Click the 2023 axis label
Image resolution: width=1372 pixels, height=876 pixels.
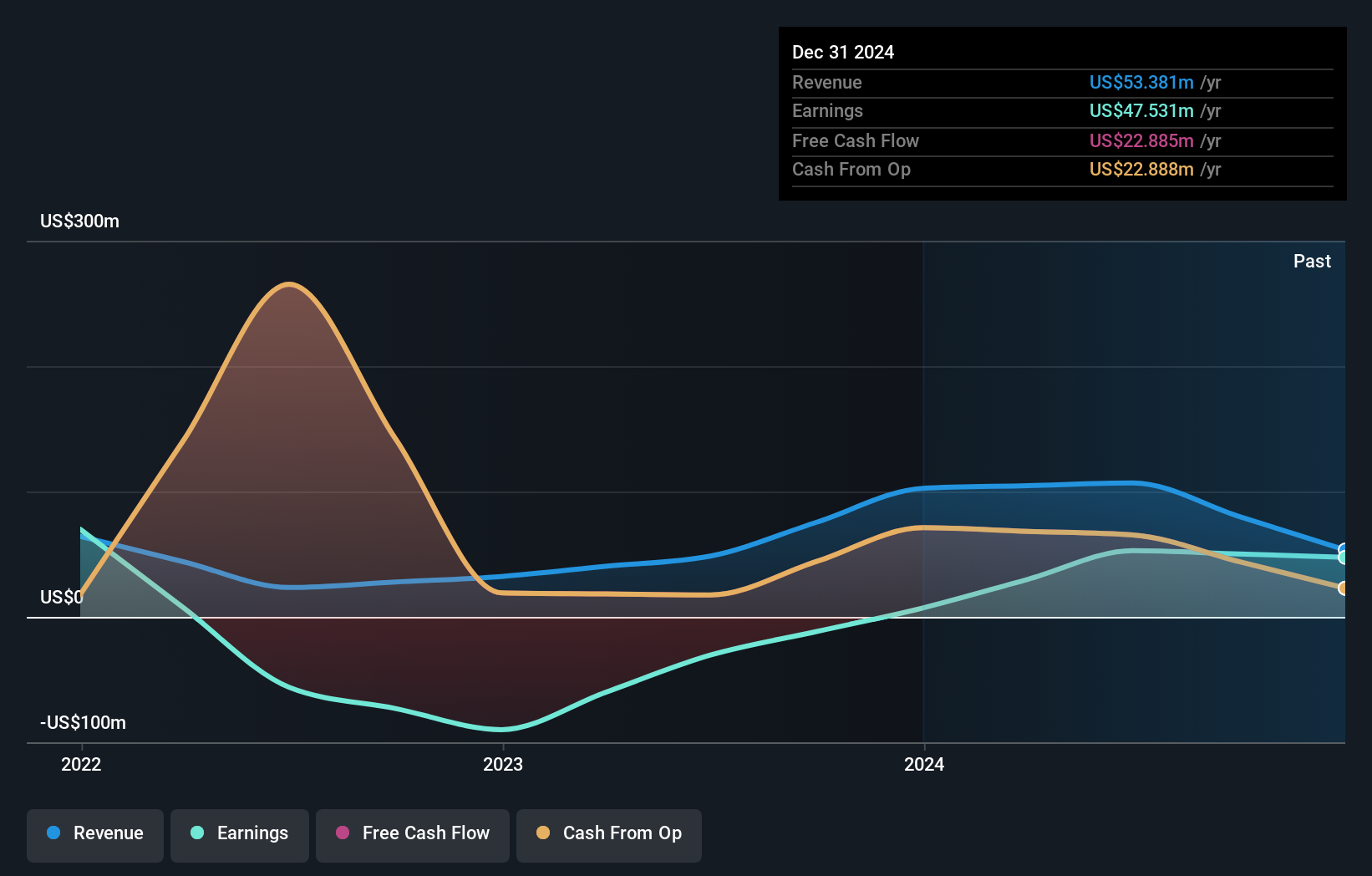(503, 764)
